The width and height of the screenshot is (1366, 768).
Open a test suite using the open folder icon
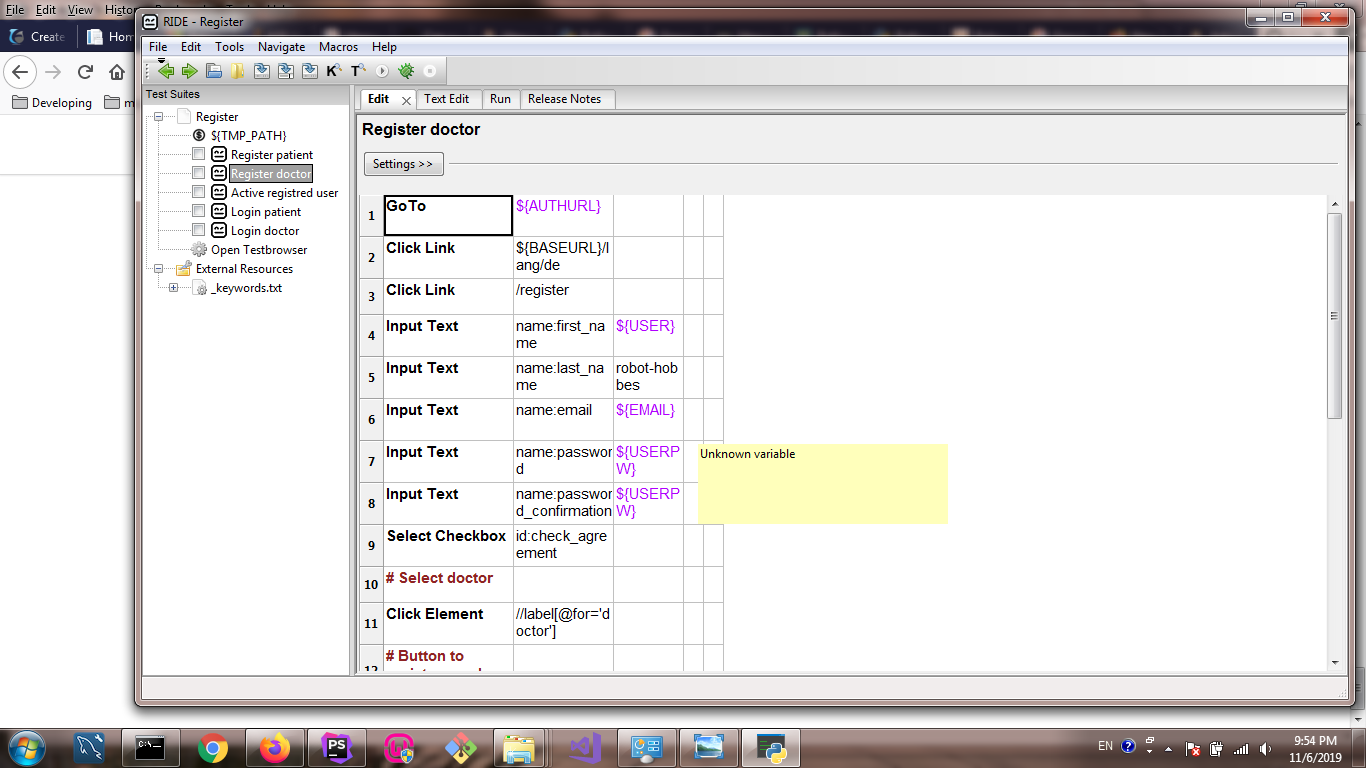[x=214, y=70]
